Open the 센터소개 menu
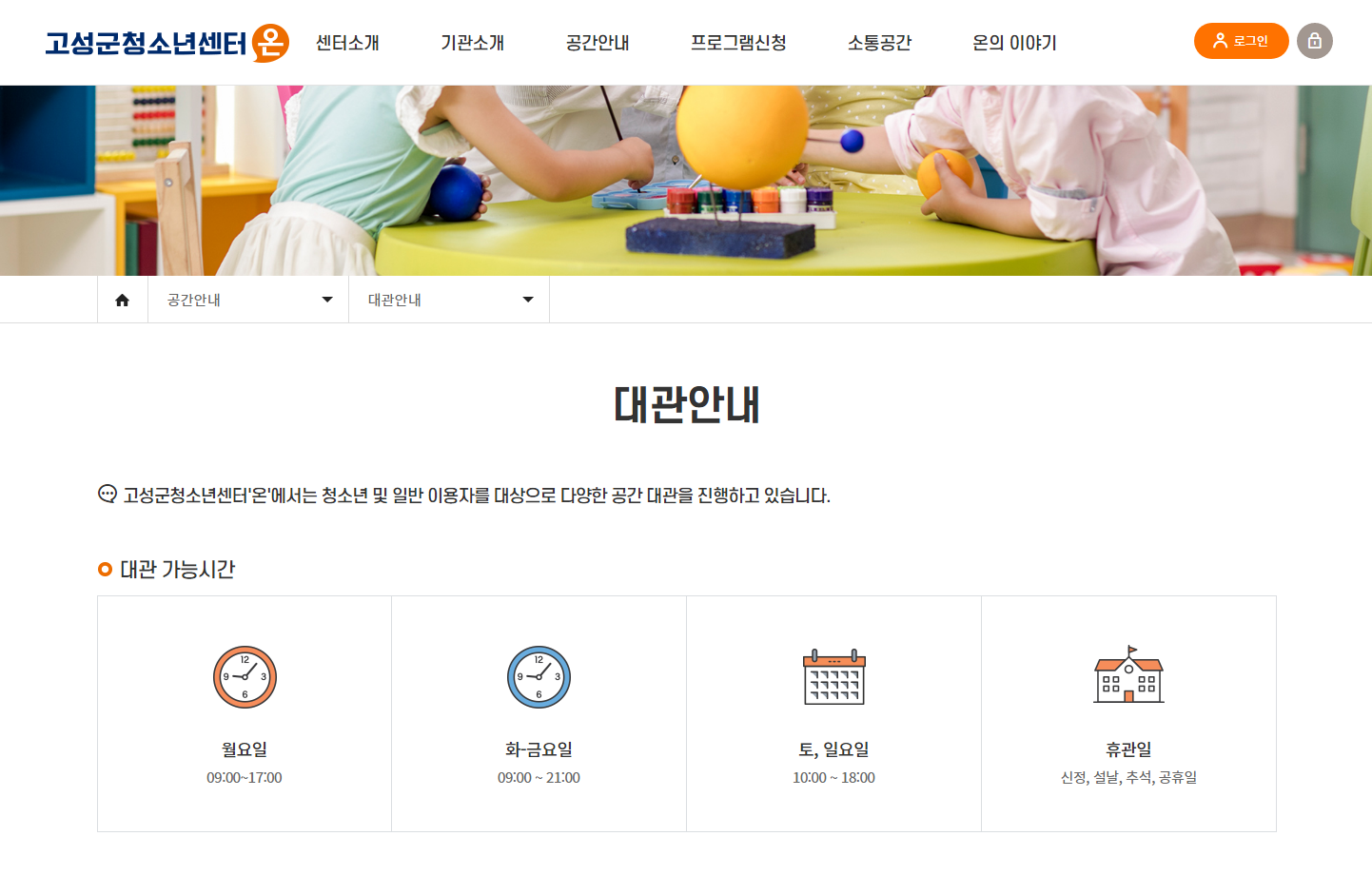 [347, 43]
